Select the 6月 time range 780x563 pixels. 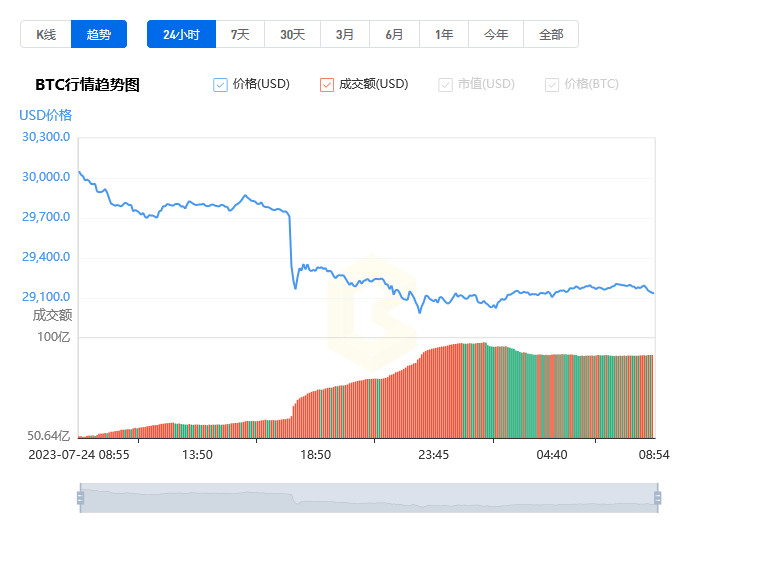[x=394, y=34]
